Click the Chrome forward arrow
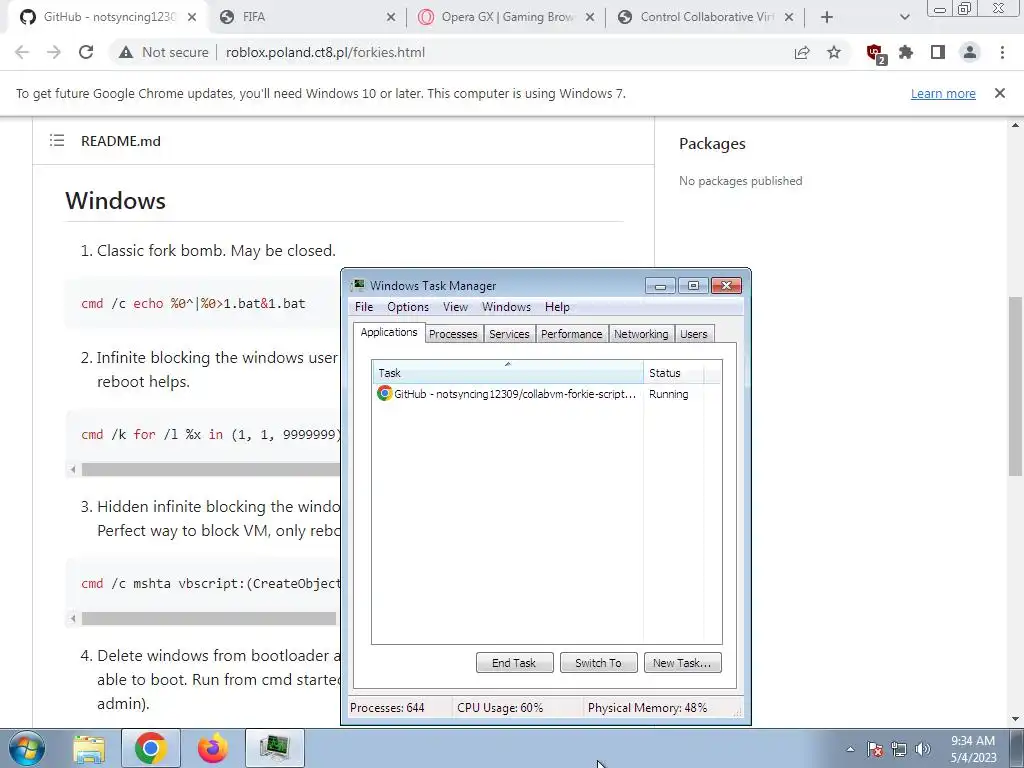 click(54, 52)
